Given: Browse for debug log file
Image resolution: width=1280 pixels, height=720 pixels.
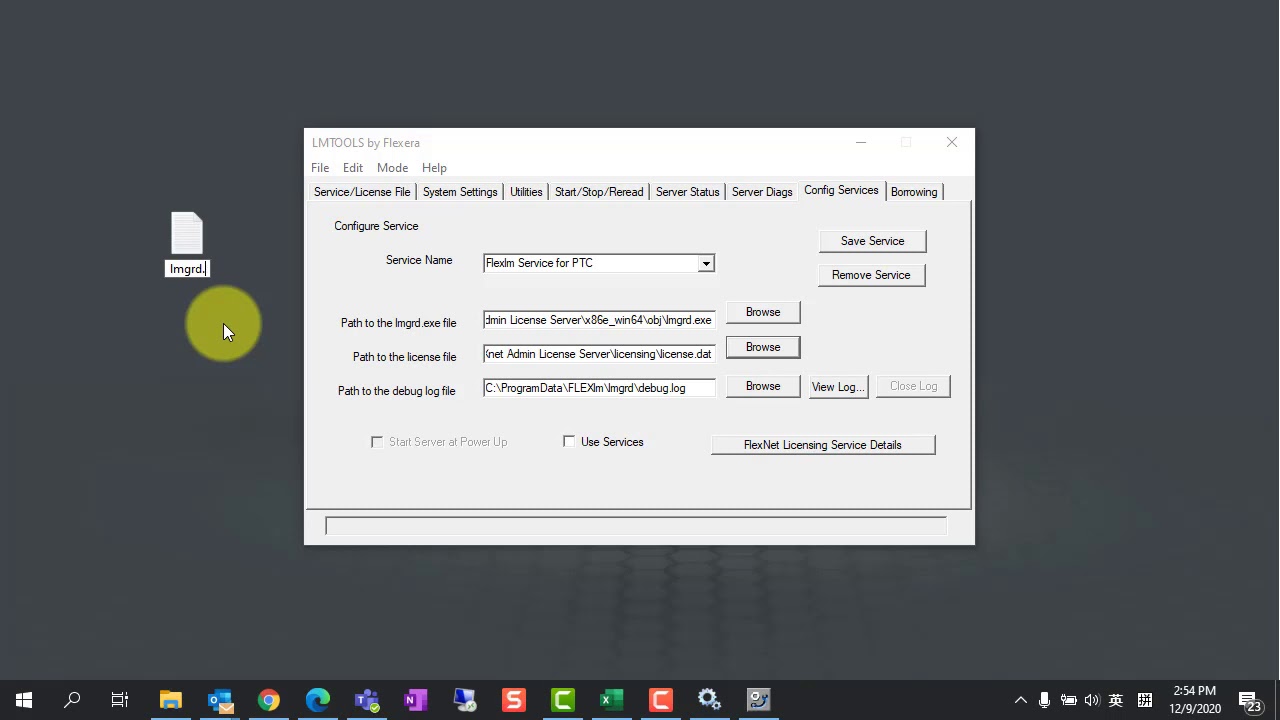Looking at the screenshot, I should point(763,386).
